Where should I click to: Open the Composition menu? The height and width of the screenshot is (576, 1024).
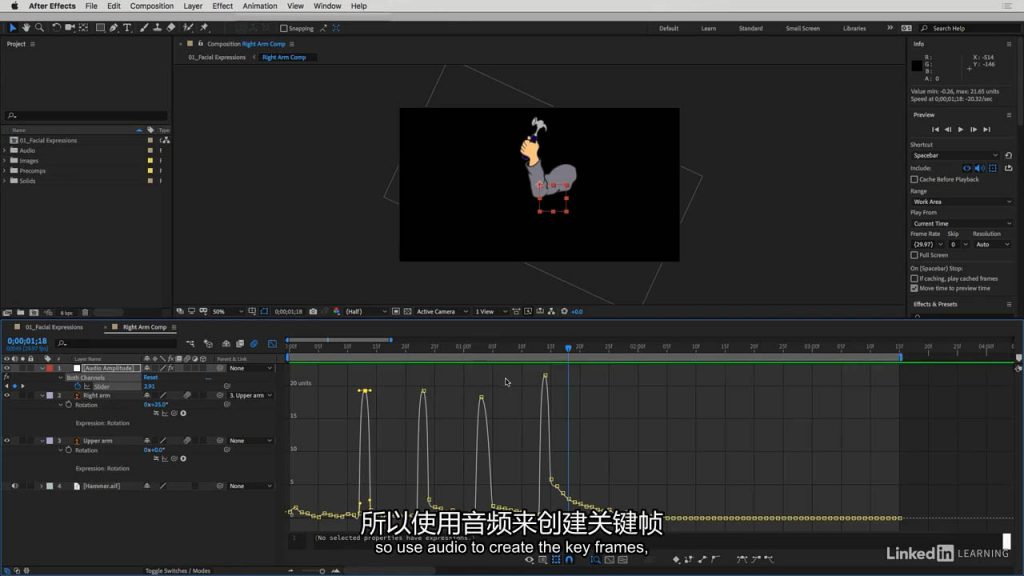[x=152, y=6]
